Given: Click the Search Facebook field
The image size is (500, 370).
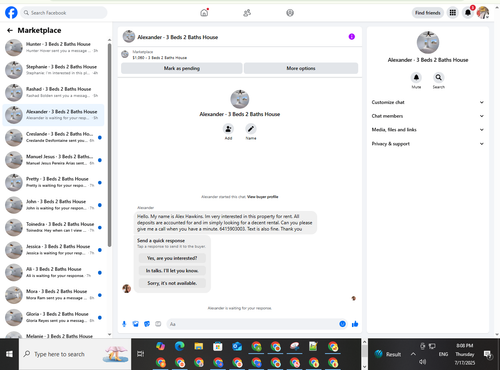Looking at the screenshot, I should point(64,13).
